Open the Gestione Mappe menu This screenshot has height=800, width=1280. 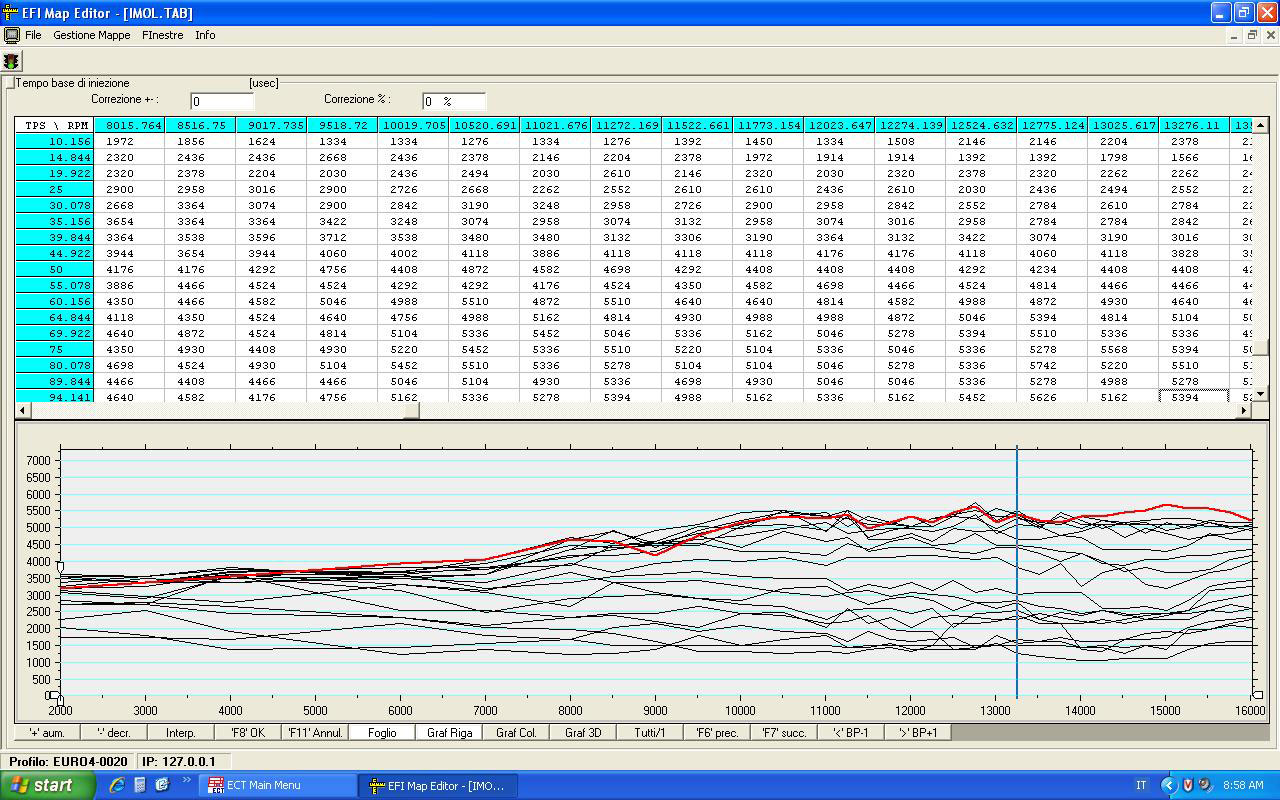pos(91,35)
